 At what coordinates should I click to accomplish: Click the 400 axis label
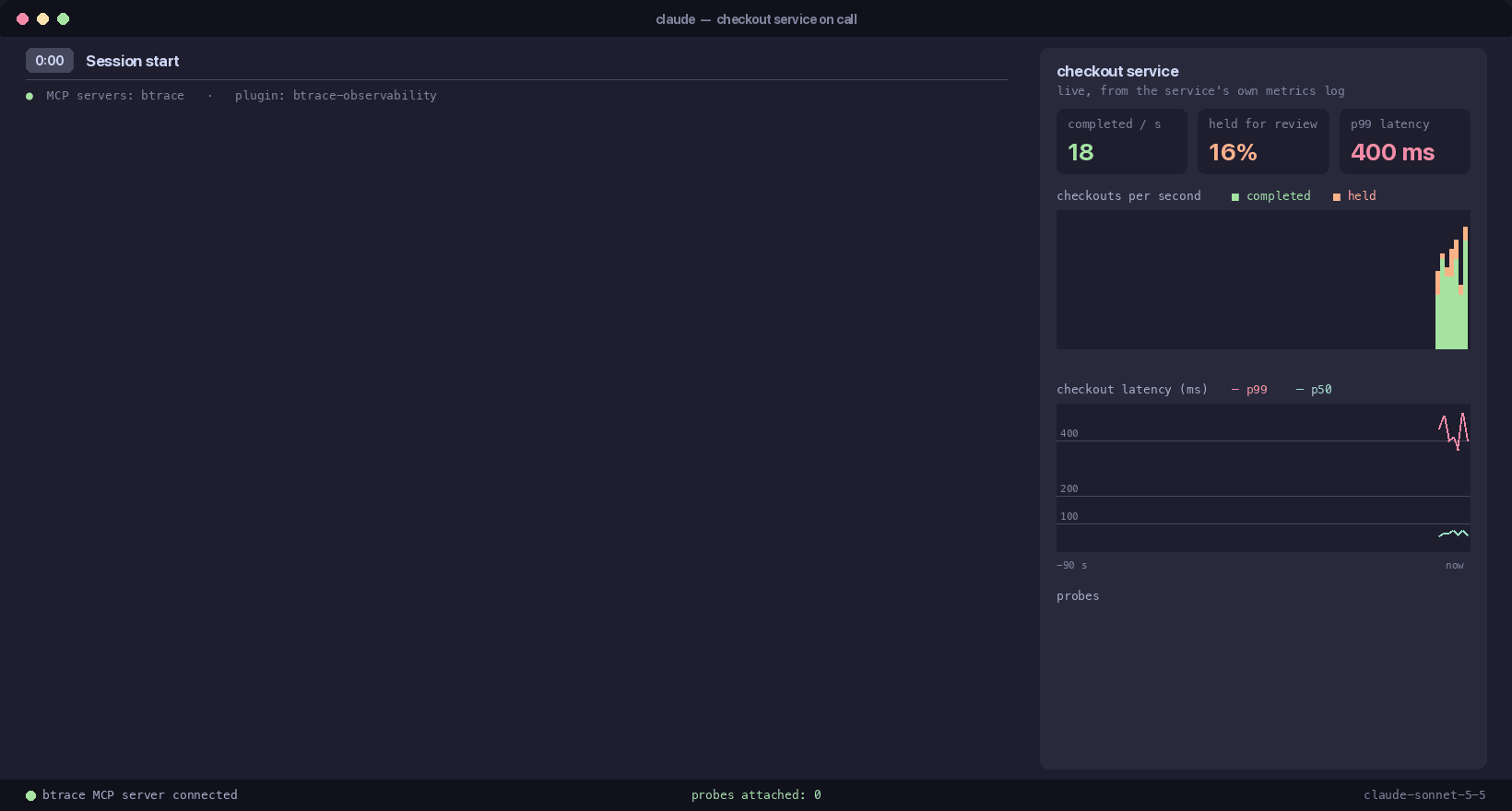pos(1069,433)
